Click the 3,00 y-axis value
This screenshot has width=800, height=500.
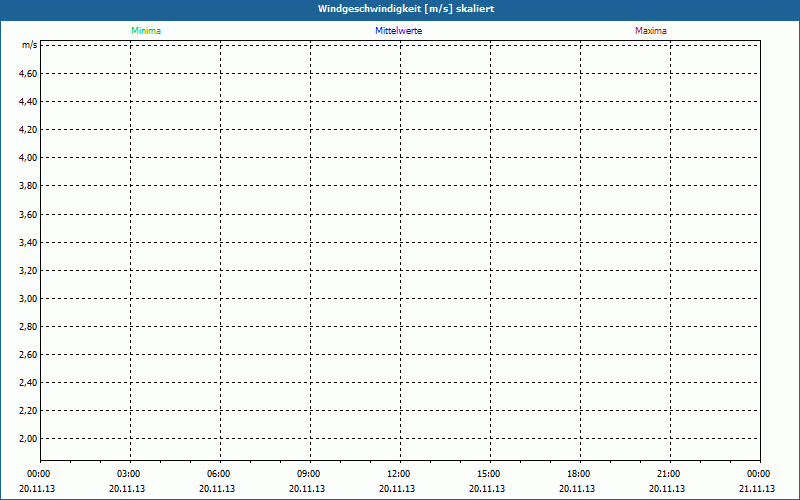(x=27, y=298)
